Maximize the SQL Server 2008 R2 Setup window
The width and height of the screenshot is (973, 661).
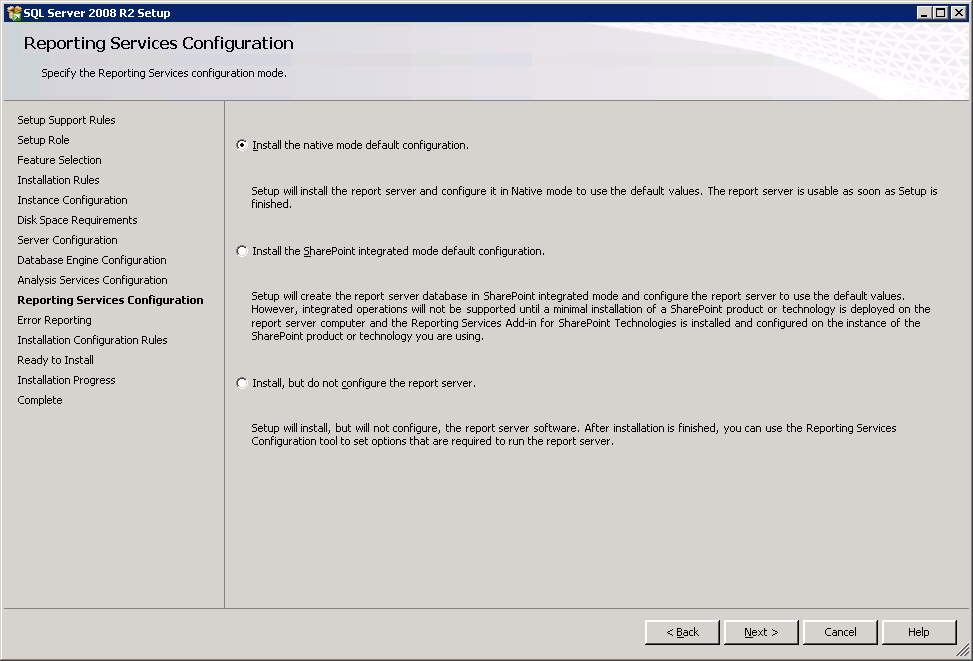pyautogui.click(x=941, y=12)
